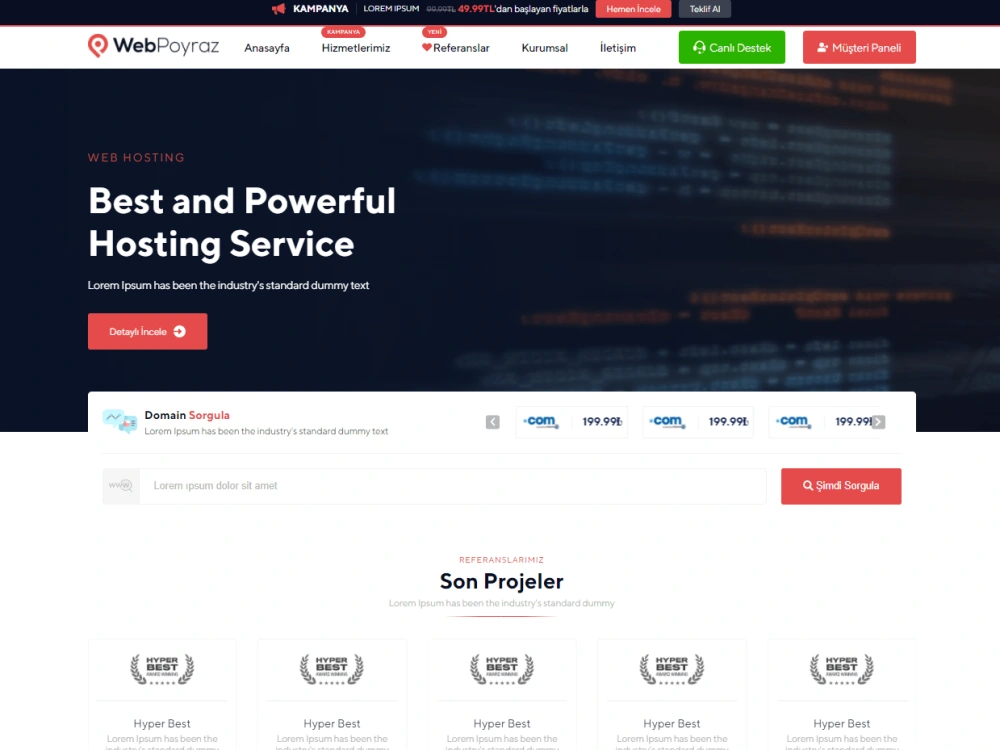Open Canlı Destek live support
1000x750 pixels.
coord(732,47)
